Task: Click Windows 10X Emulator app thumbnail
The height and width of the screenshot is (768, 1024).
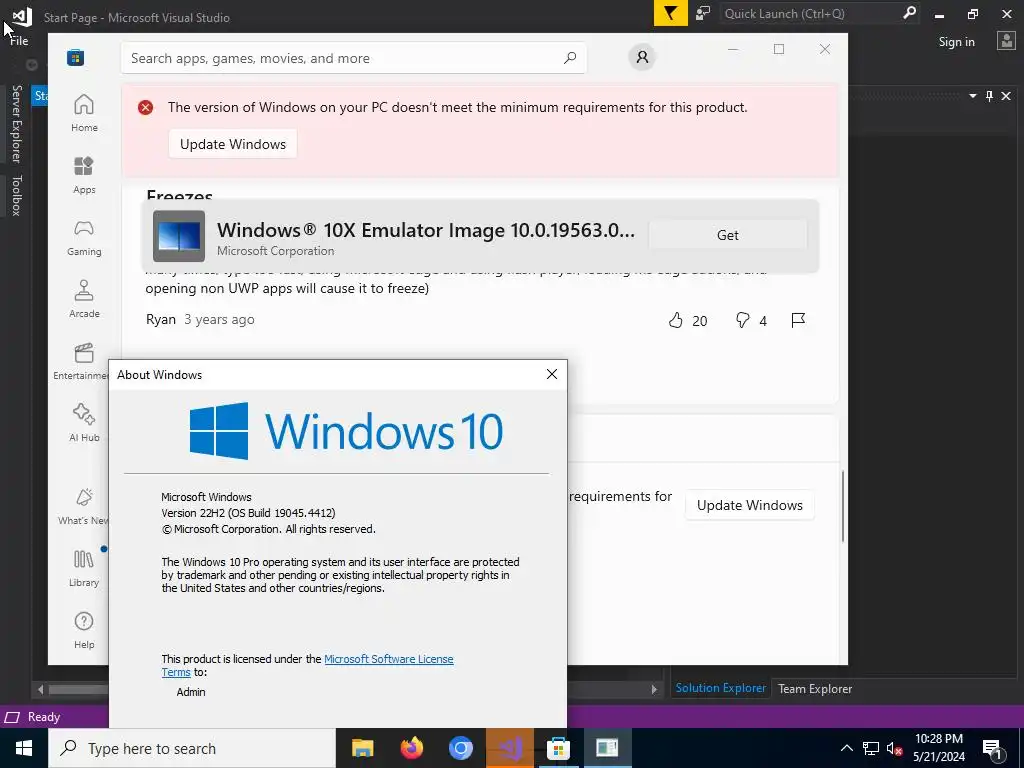Action: [x=179, y=236]
